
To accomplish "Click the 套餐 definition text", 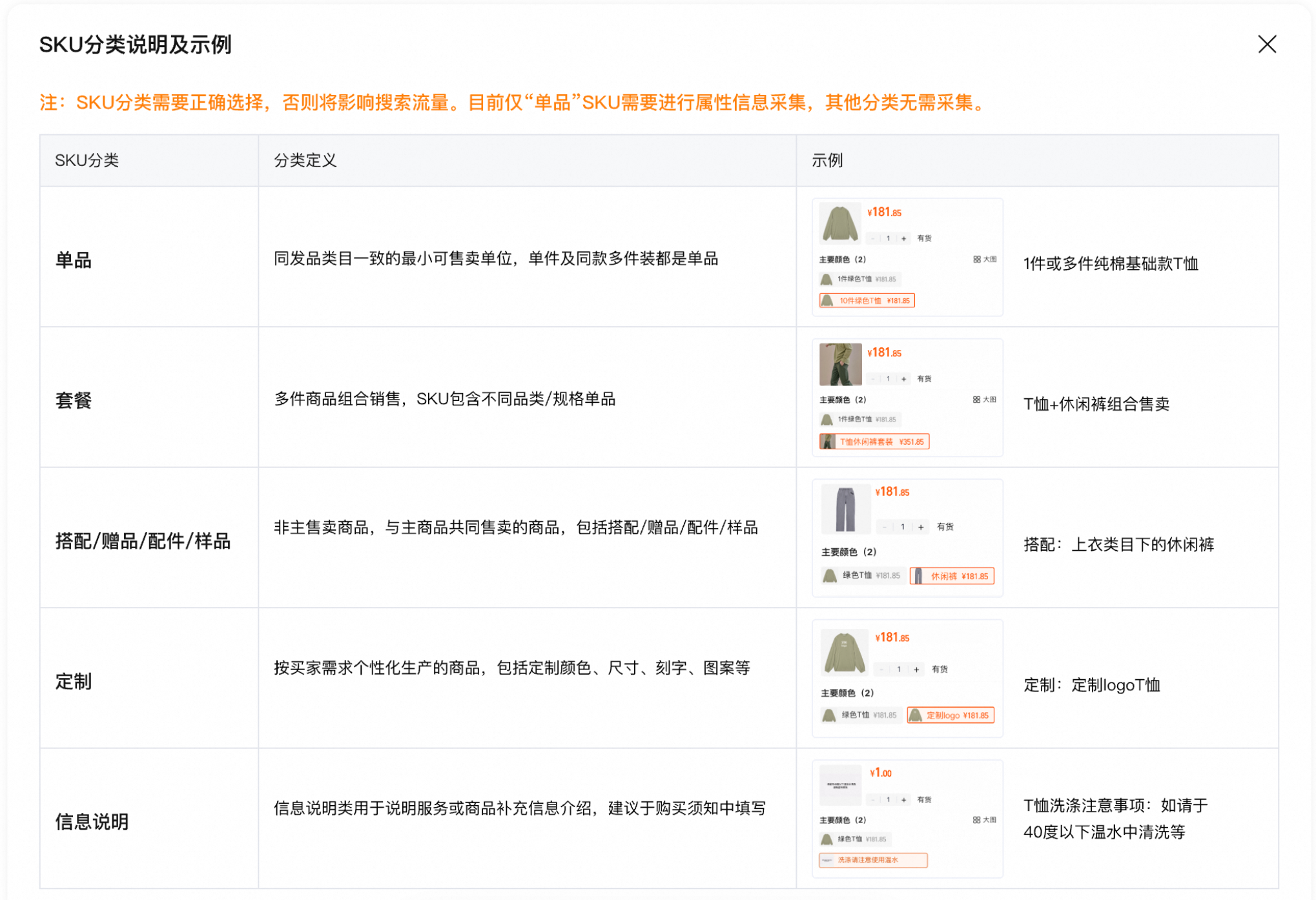I will pos(445,399).
